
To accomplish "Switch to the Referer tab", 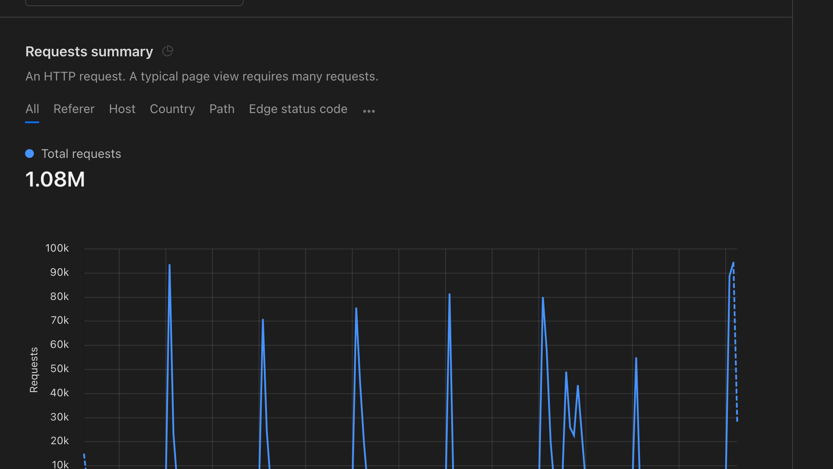I will 74,109.
